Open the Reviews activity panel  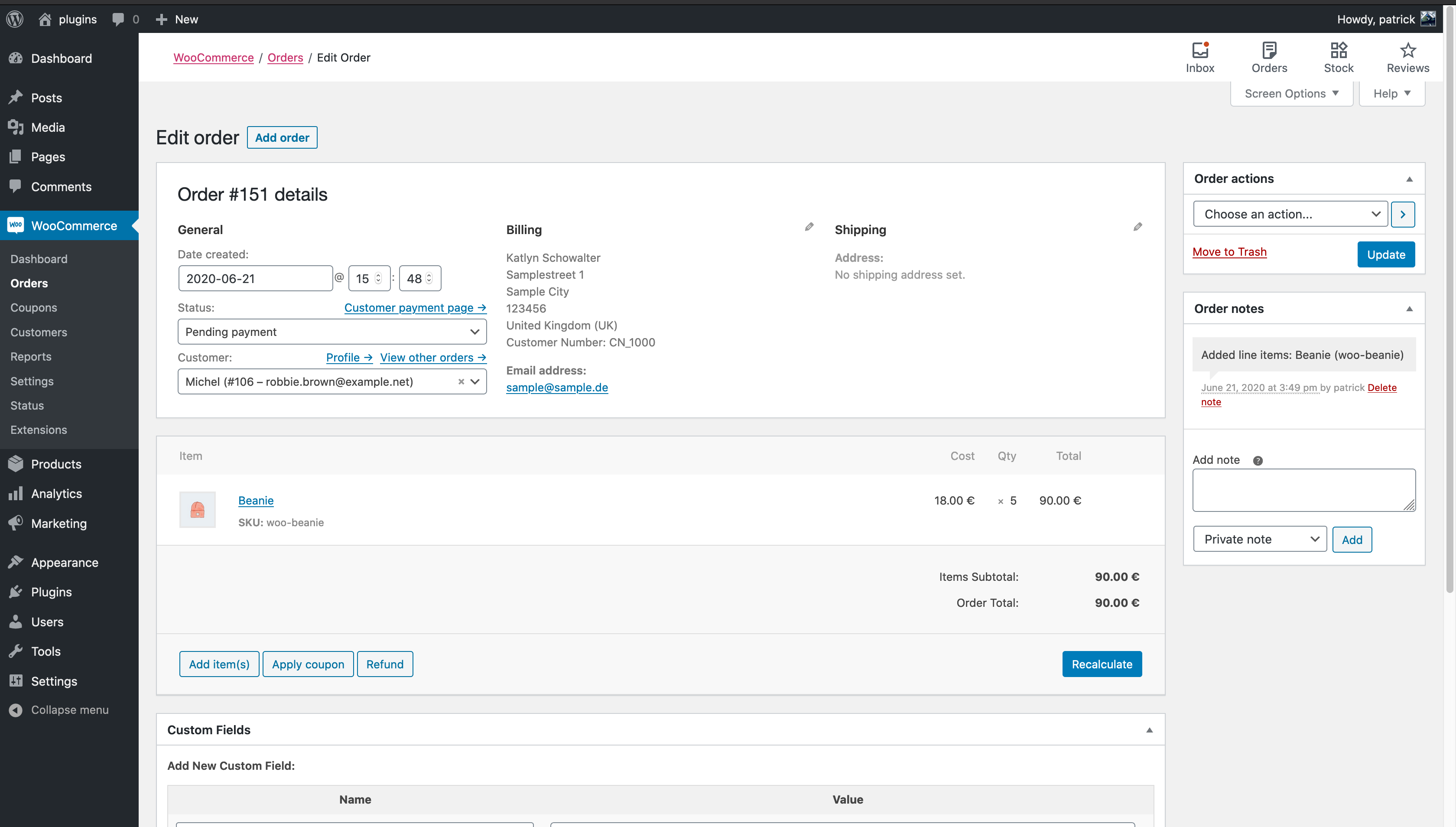[x=1408, y=57]
